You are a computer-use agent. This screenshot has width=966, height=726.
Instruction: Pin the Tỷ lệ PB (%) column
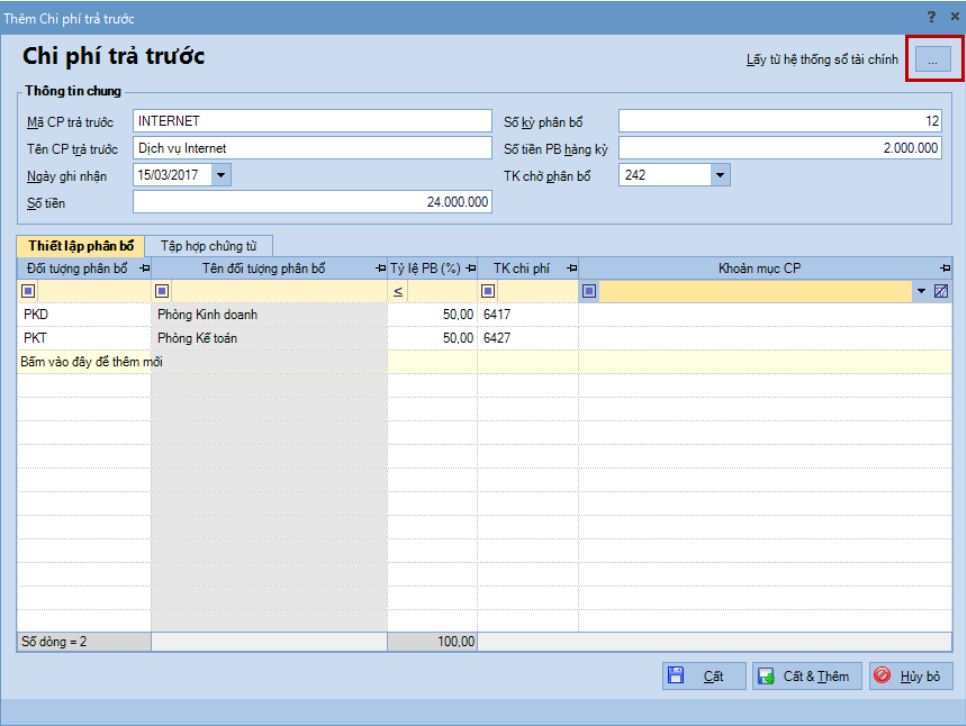(471, 268)
